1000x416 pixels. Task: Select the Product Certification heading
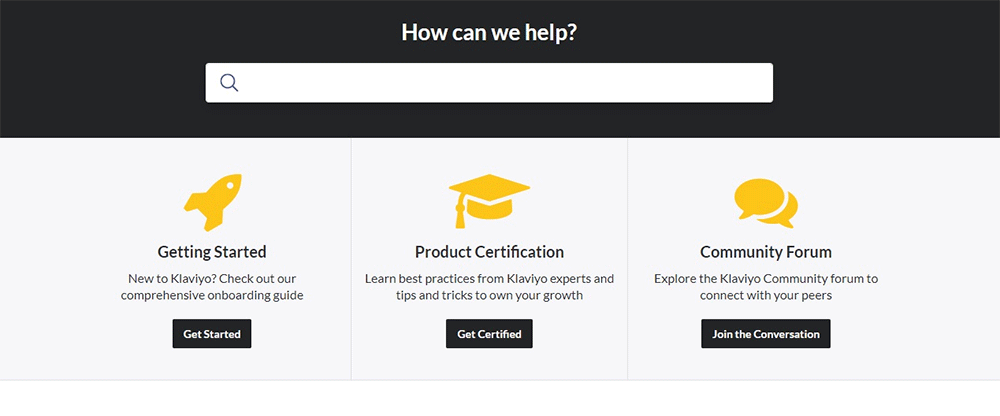[x=489, y=252]
